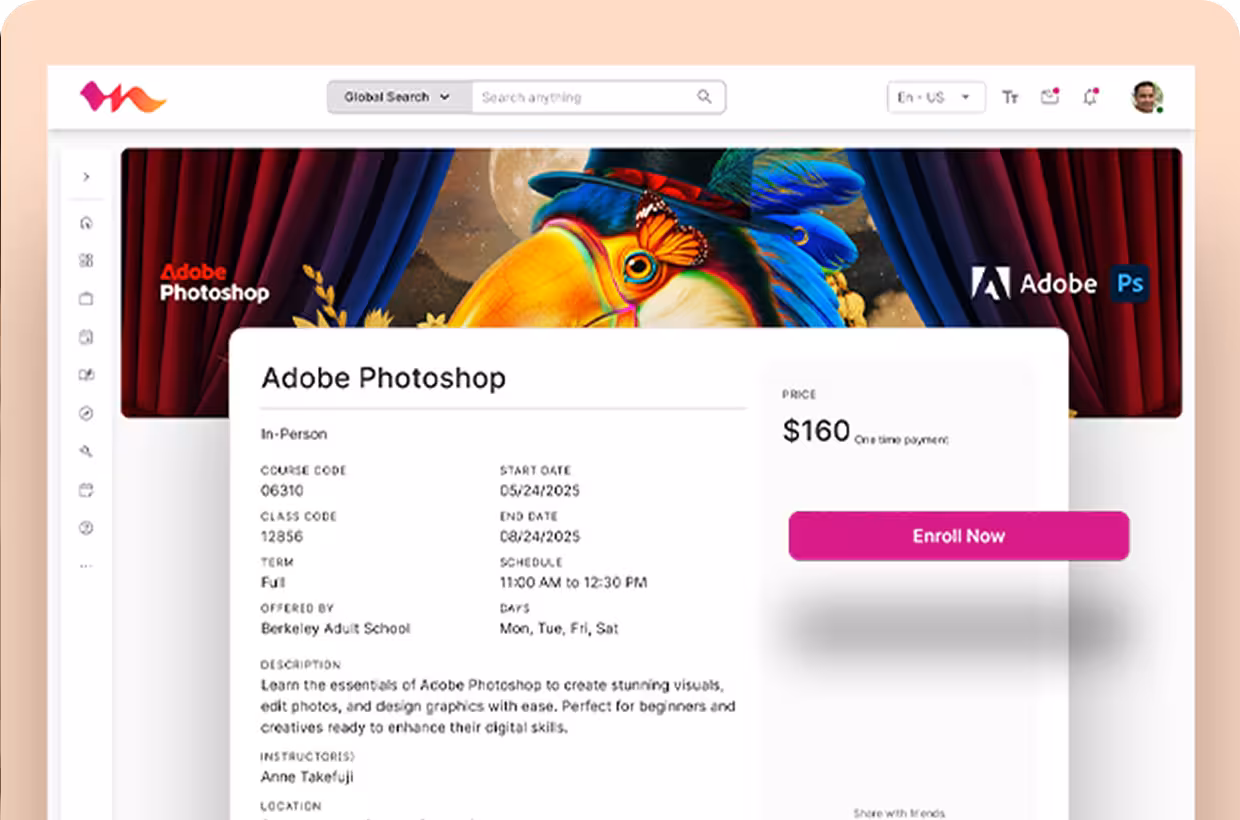
Task: Click the app logo in the header
Action: pyautogui.click(x=122, y=97)
